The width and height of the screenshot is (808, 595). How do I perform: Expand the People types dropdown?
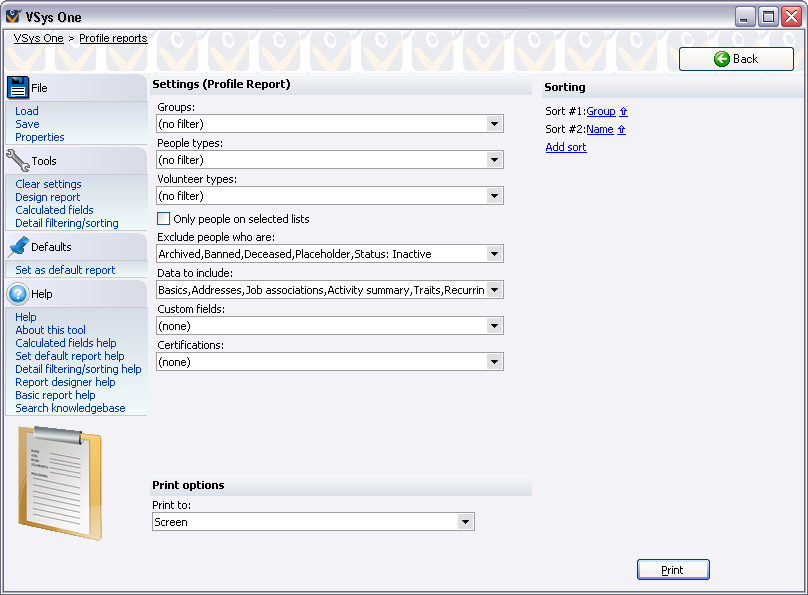[494, 160]
